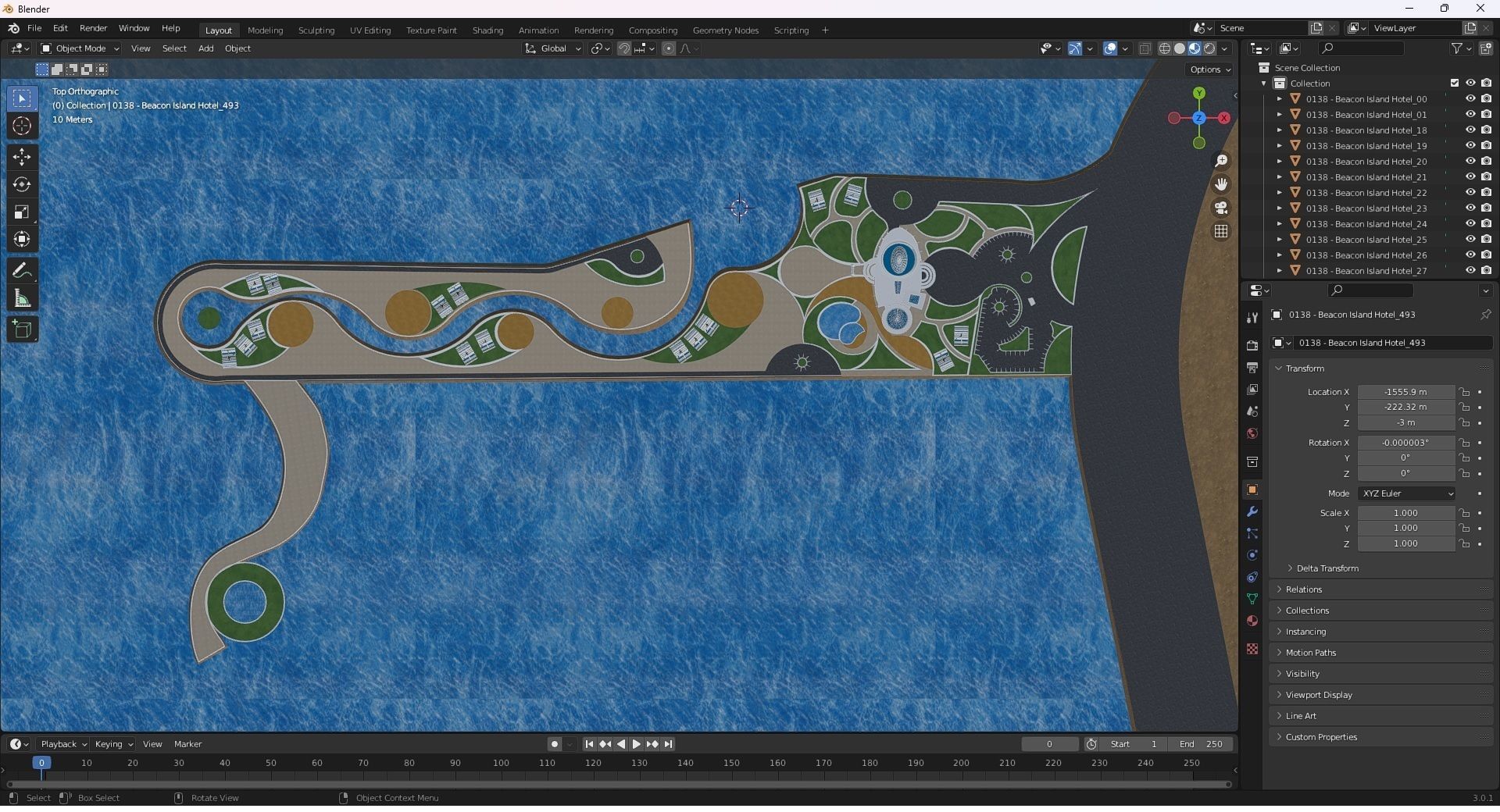Switch orthographic/perspective grid icon
Viewport: 1500px width, 812px height.
point(1221,231)
